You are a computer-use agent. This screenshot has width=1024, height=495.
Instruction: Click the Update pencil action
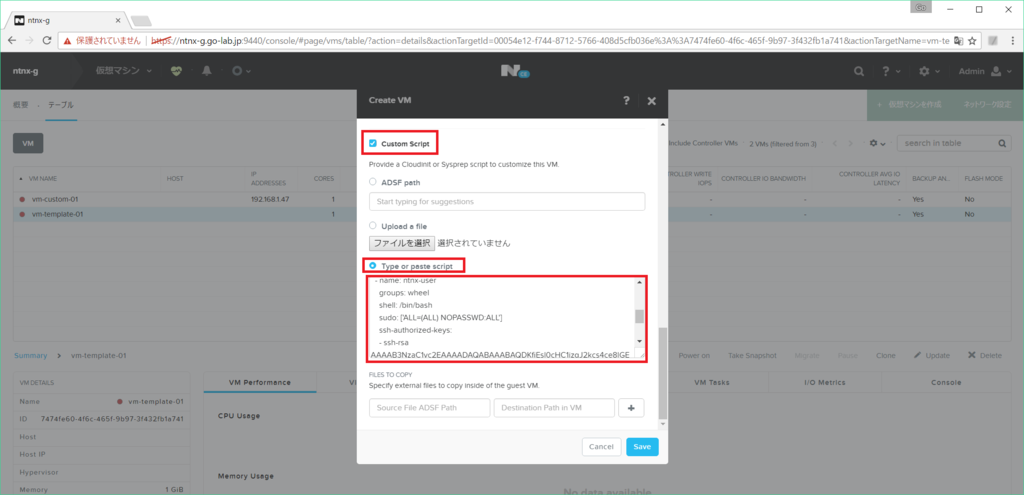pos(932,355)
